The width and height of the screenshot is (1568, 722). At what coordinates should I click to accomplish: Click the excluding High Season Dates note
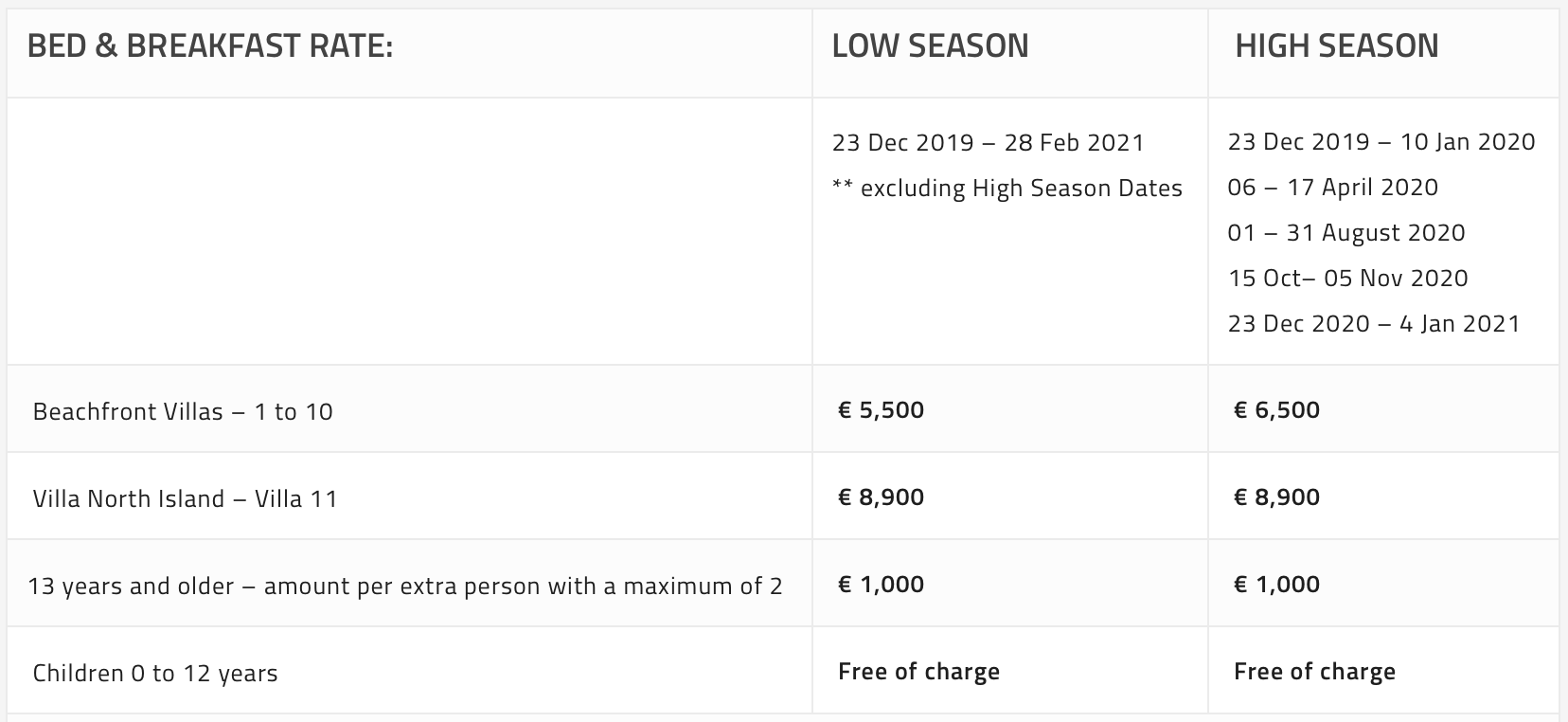pos(1007,188)
